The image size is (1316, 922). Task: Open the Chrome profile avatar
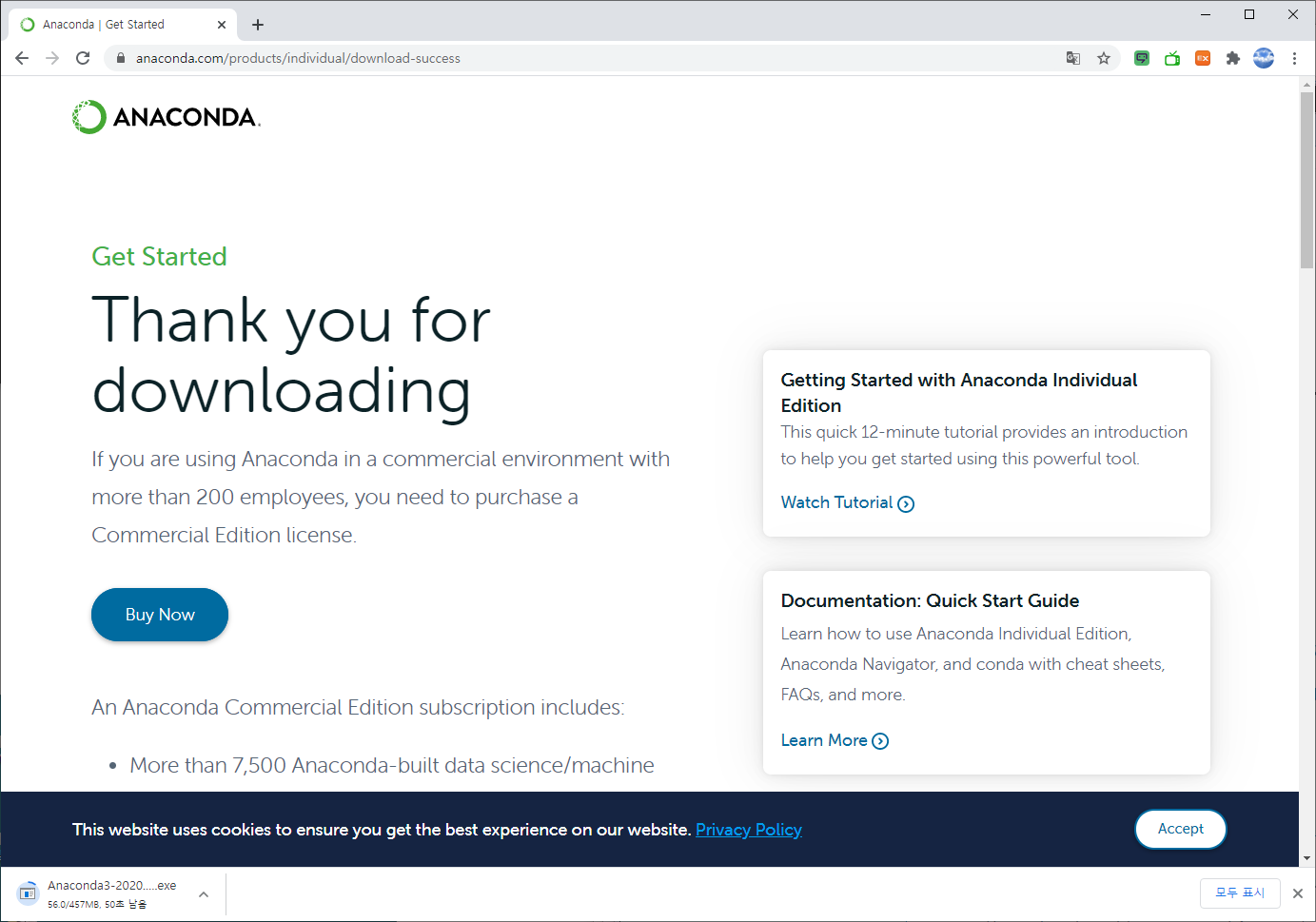[1264, 58]
